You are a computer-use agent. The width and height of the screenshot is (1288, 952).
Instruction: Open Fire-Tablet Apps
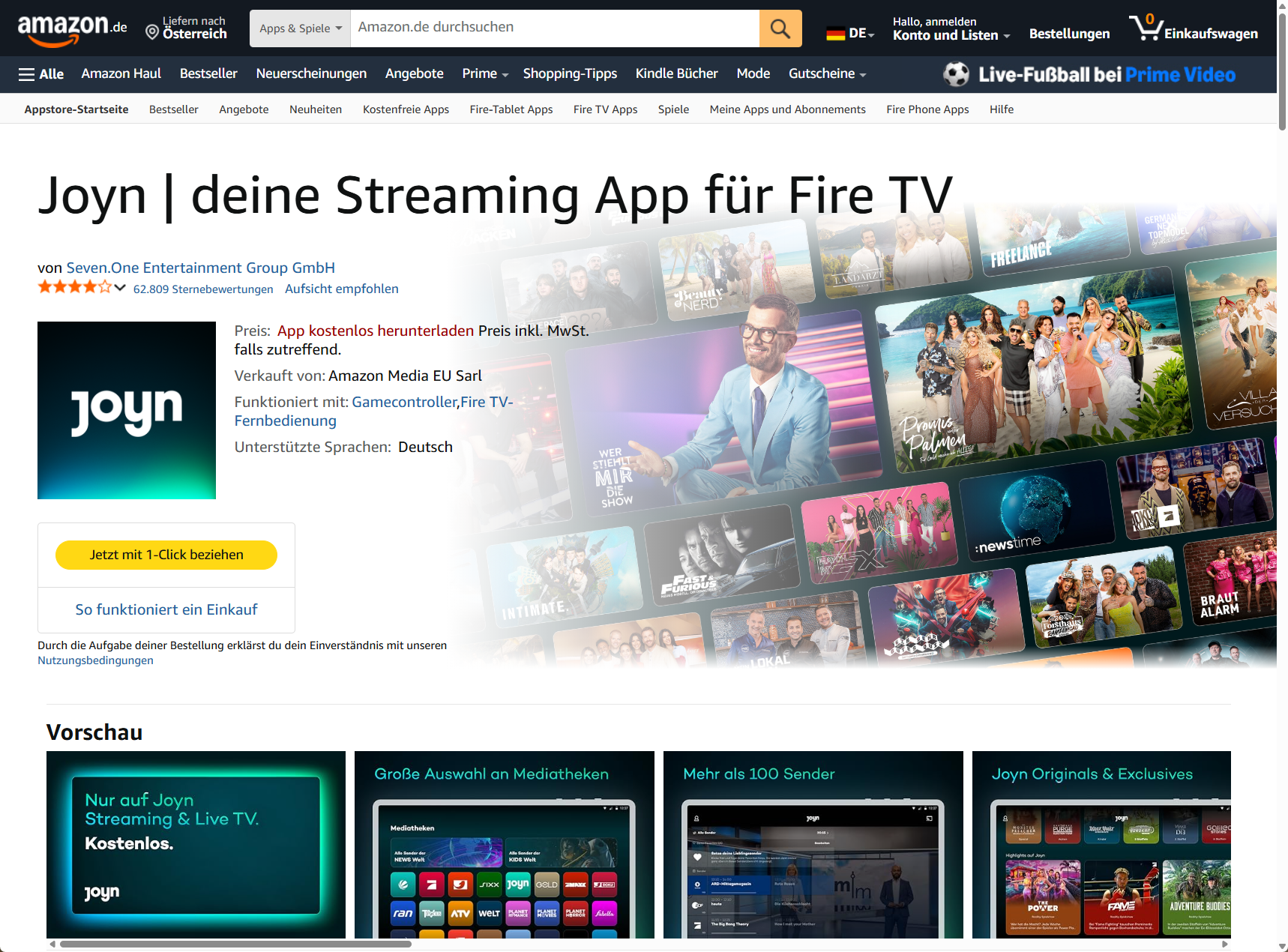511,109
